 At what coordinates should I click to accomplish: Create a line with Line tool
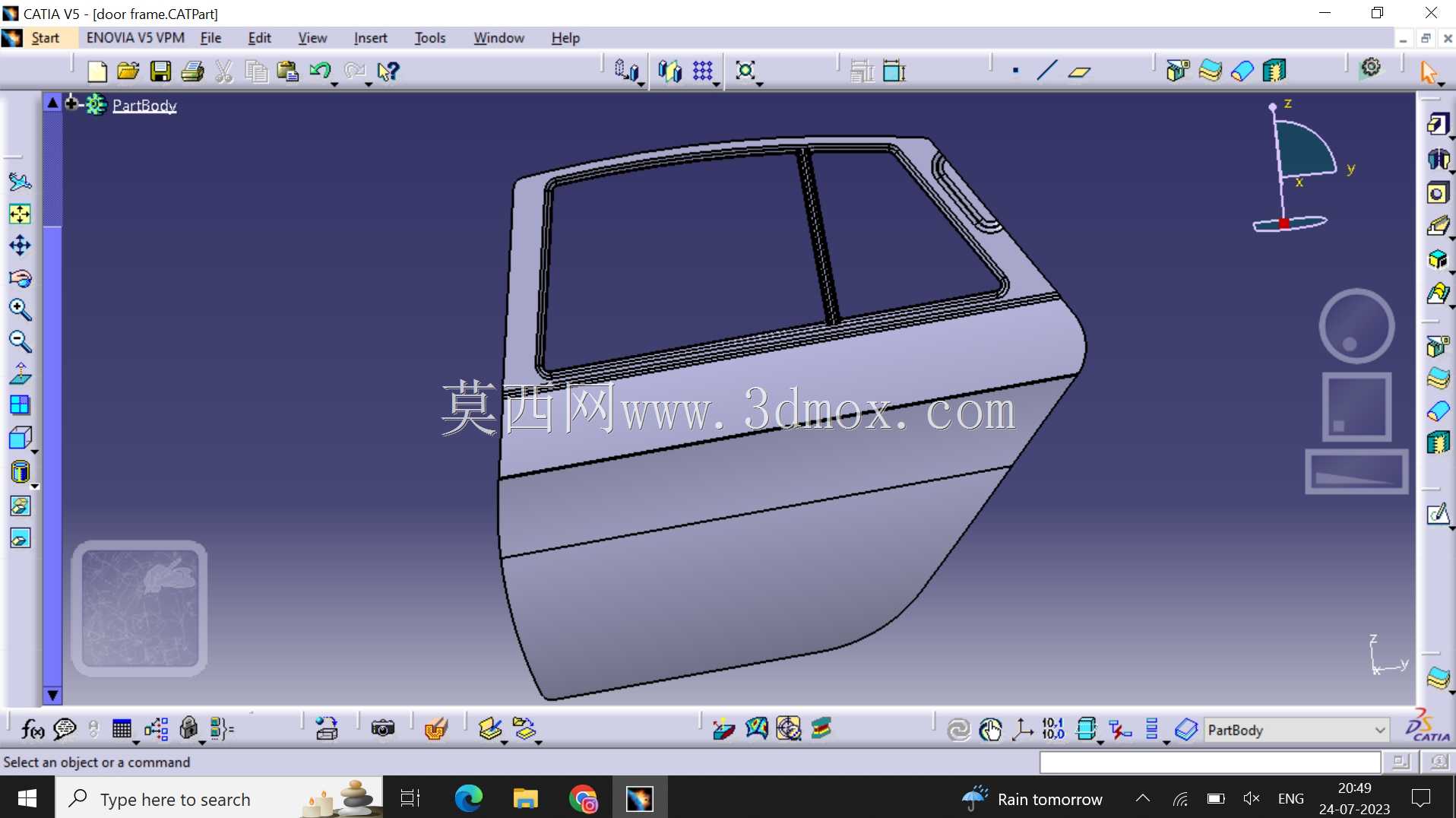pyautogui.click(x=1047, y=71)
